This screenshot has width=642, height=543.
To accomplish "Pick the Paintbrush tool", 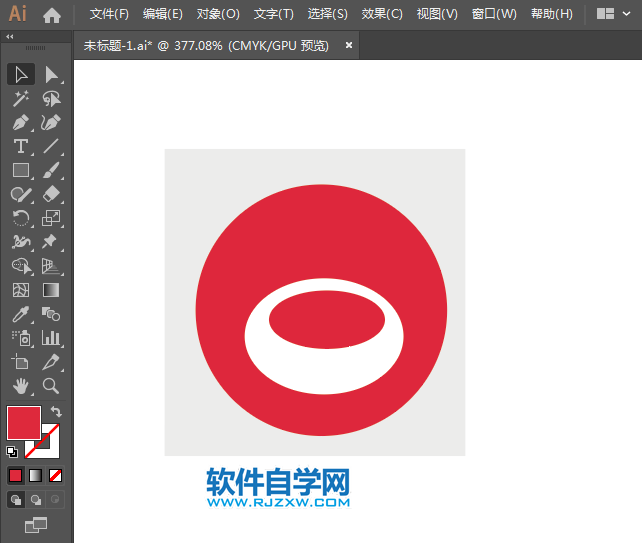I will tap(51, 170).
